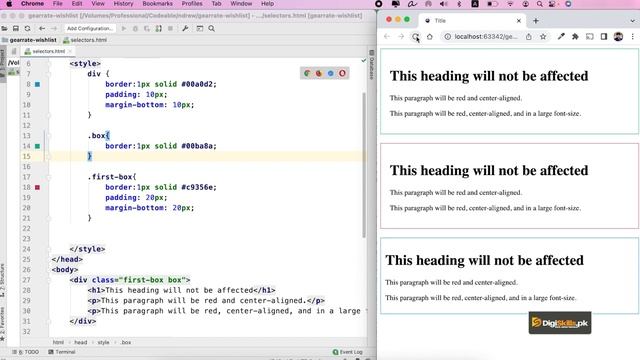This screenshot has height=360, width=640.
Task: Click the volume icon in menu bar
Action: coord(444,4)
